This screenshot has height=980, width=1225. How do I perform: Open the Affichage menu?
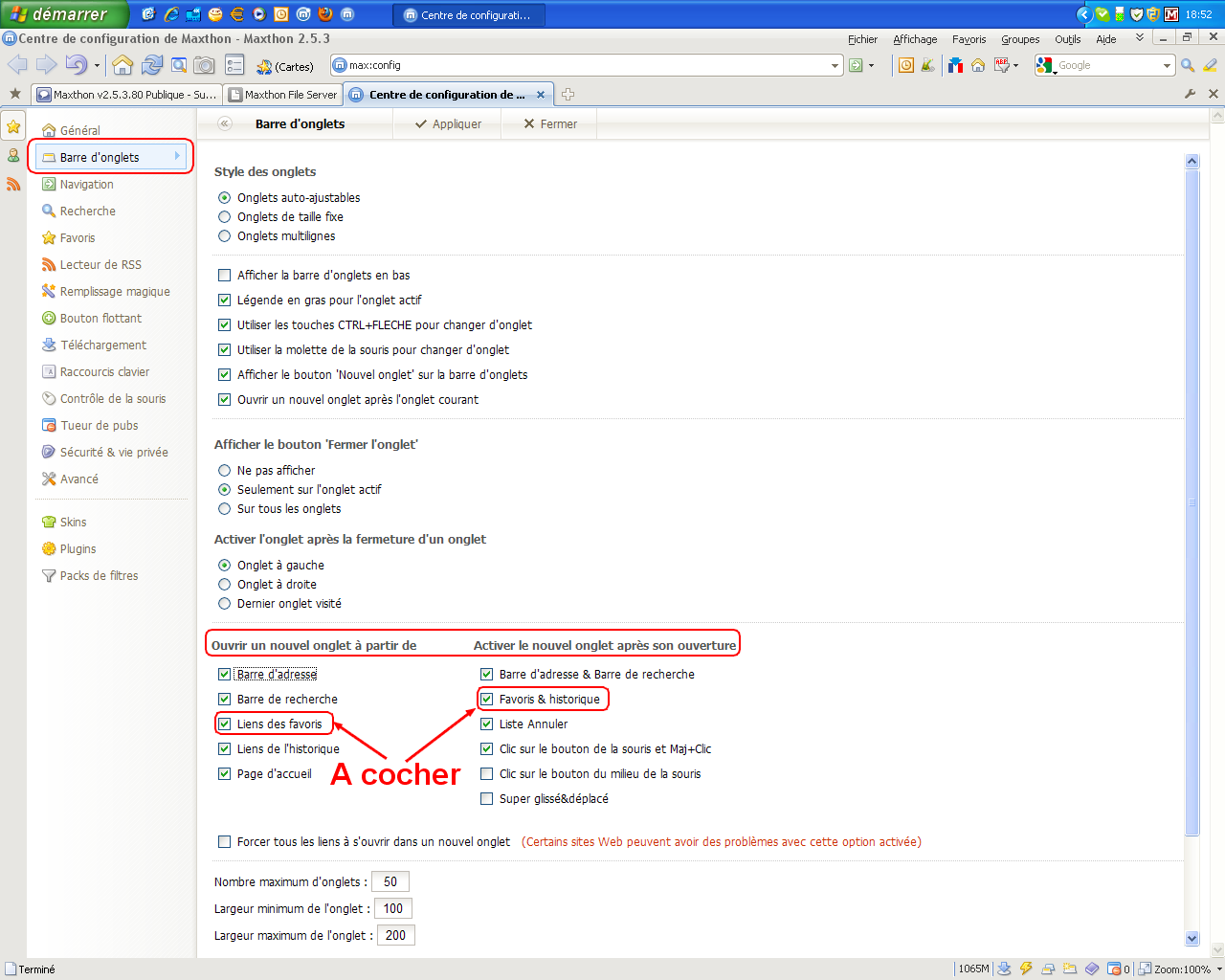point(915,39)
